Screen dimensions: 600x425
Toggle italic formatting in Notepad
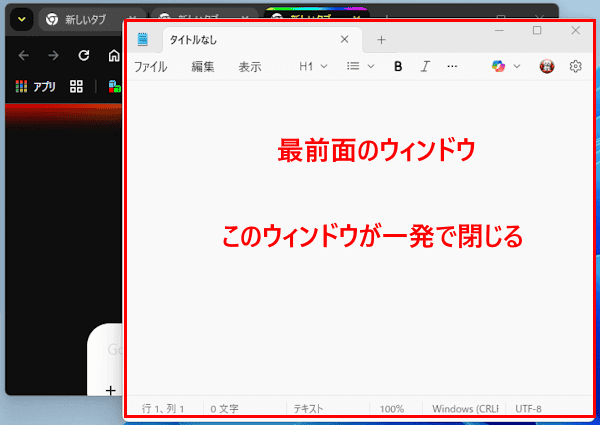tap(425, 67)
